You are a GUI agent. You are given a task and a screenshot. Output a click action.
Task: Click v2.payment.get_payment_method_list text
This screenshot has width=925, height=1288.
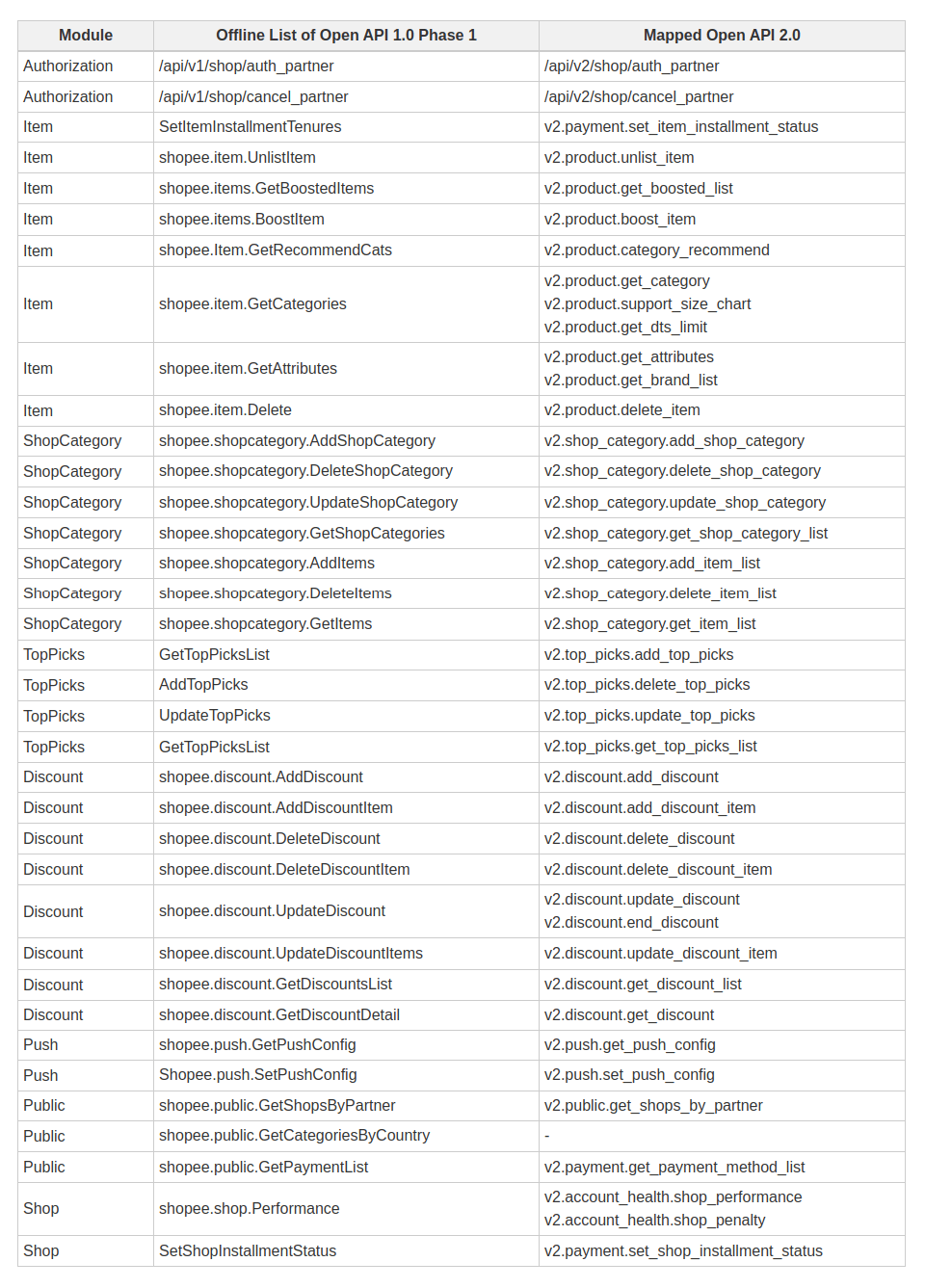coord(674,1168)
